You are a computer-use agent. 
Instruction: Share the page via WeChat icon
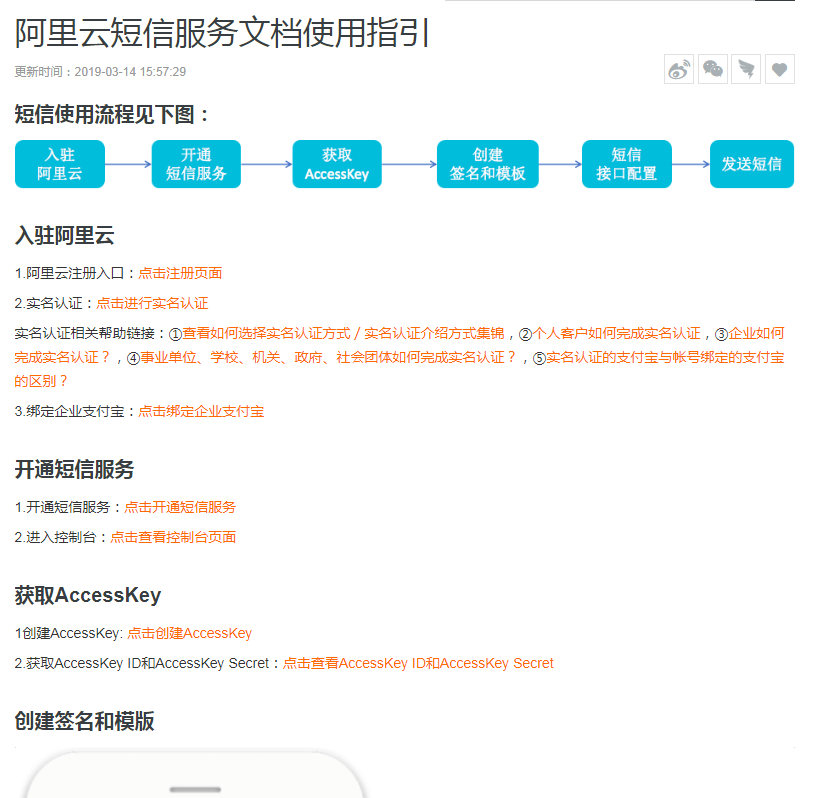point(713,69)
